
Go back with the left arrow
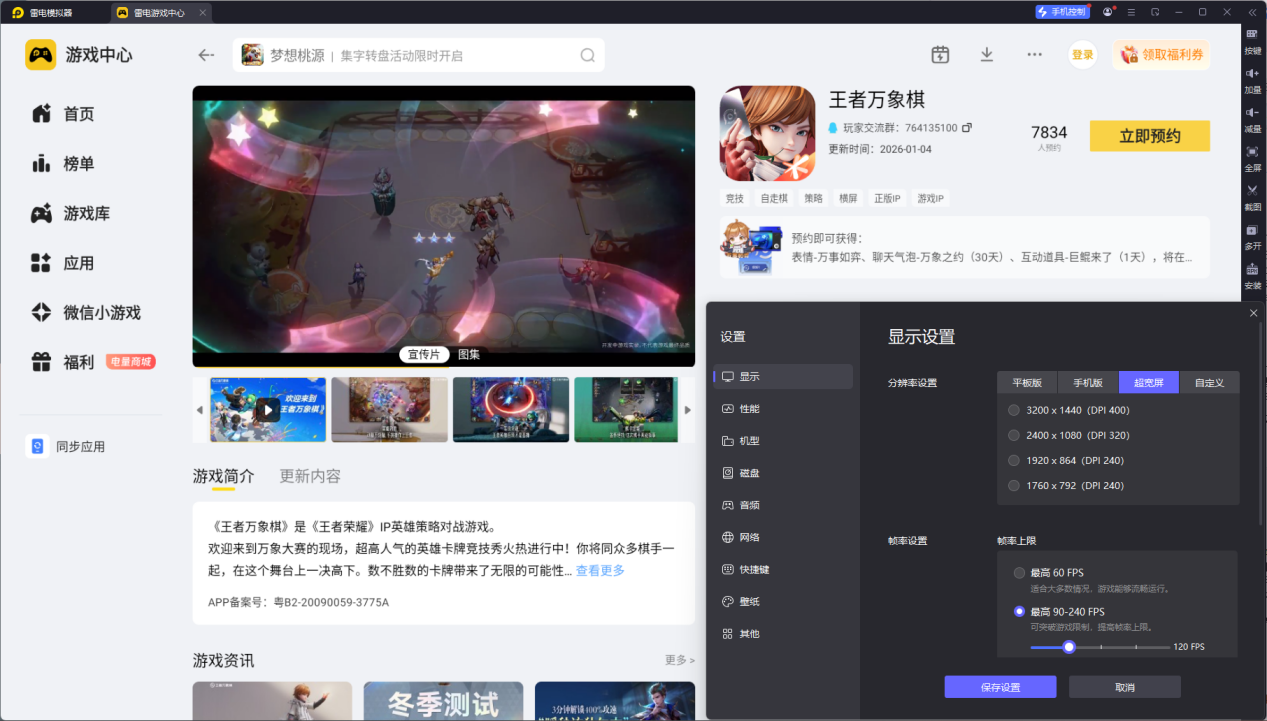pos(206,55)
